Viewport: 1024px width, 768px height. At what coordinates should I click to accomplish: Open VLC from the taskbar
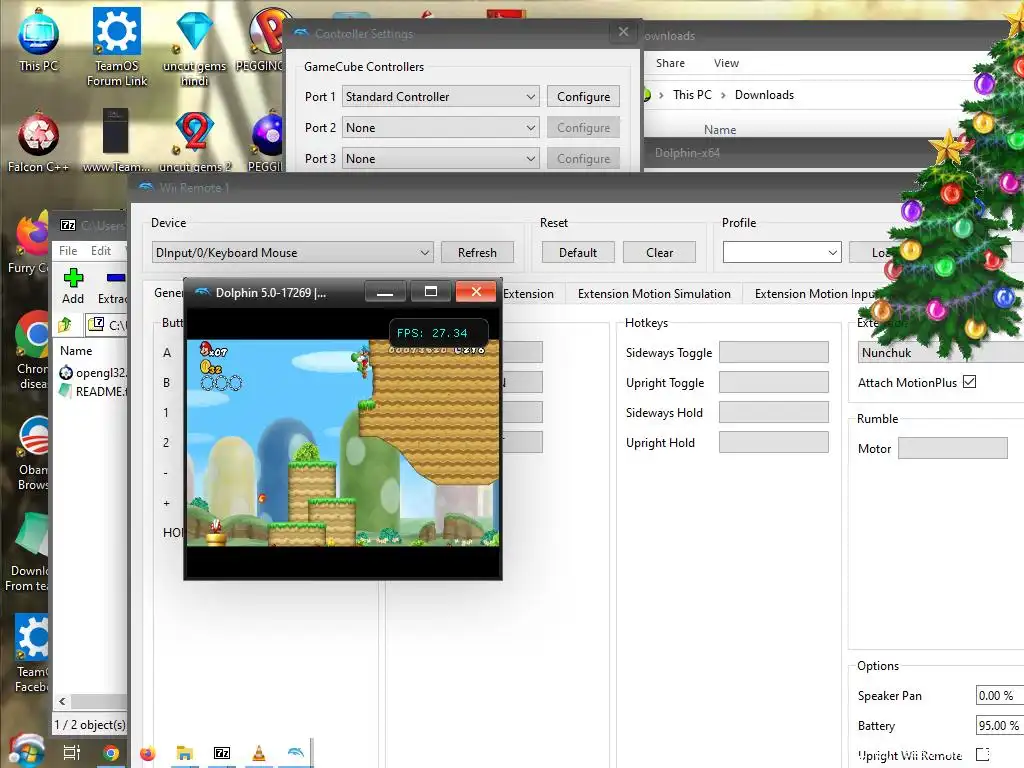tap(259, 753)
